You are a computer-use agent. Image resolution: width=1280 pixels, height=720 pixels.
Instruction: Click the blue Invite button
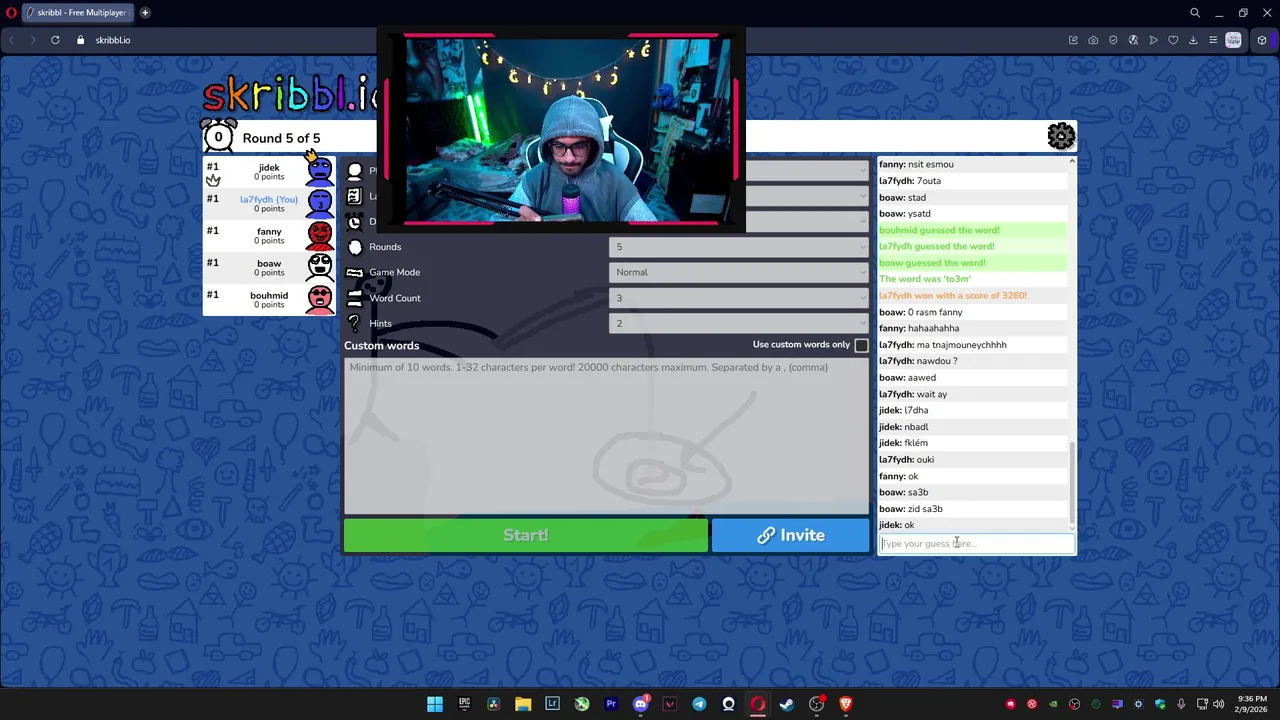(791, 535)
